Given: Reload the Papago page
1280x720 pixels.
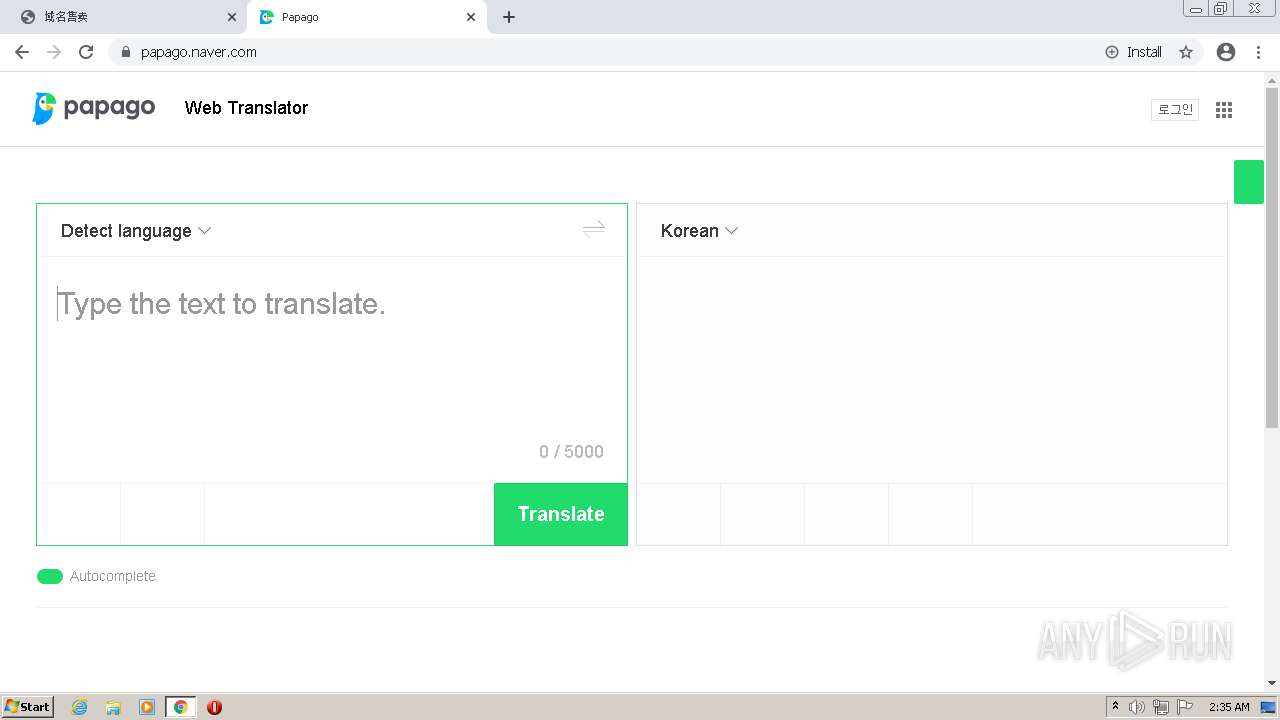Looking at the screenshot, I should point(86,52).
